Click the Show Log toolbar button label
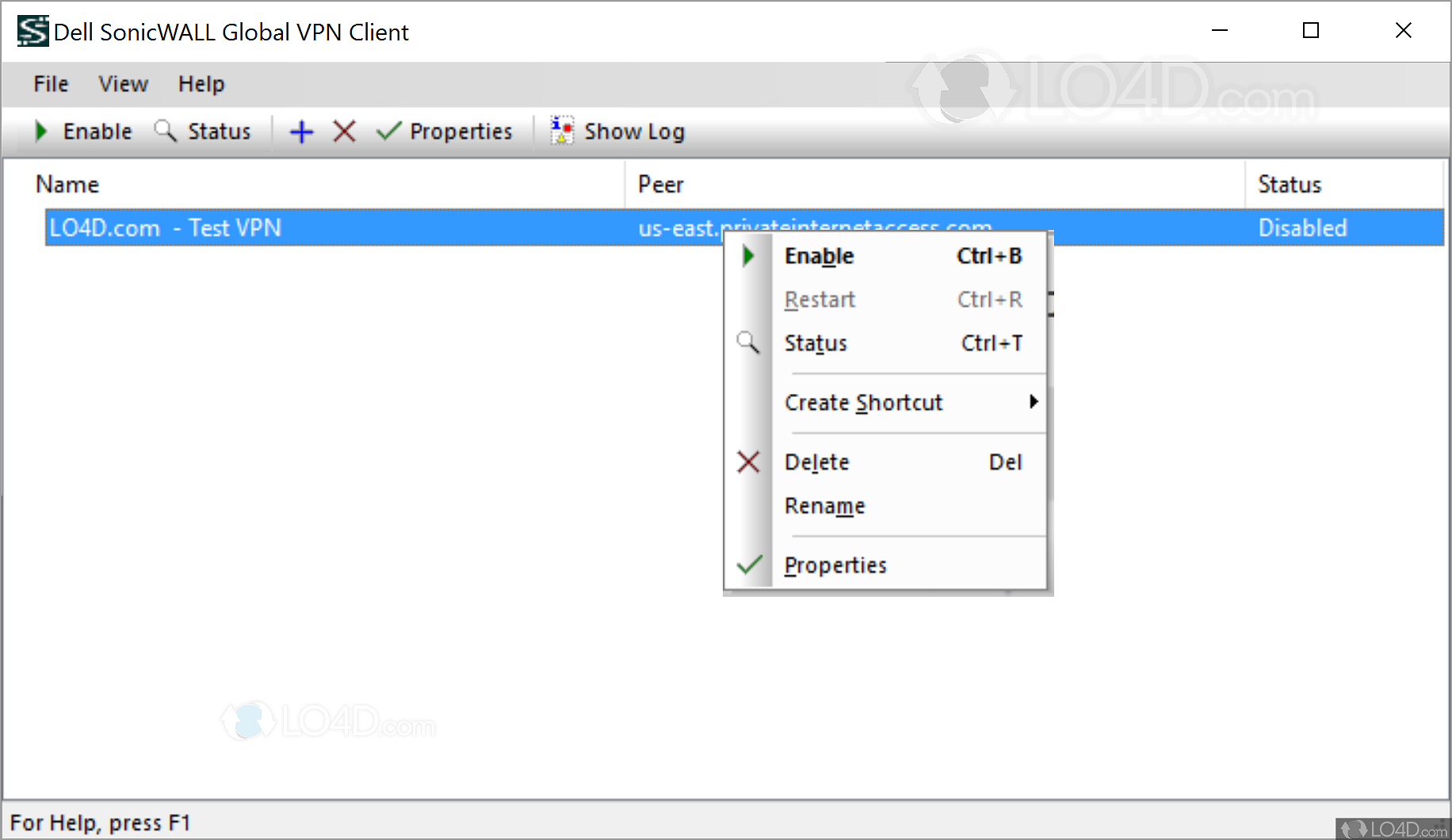Screen dimensions: 1452x840 pos(635,132)
